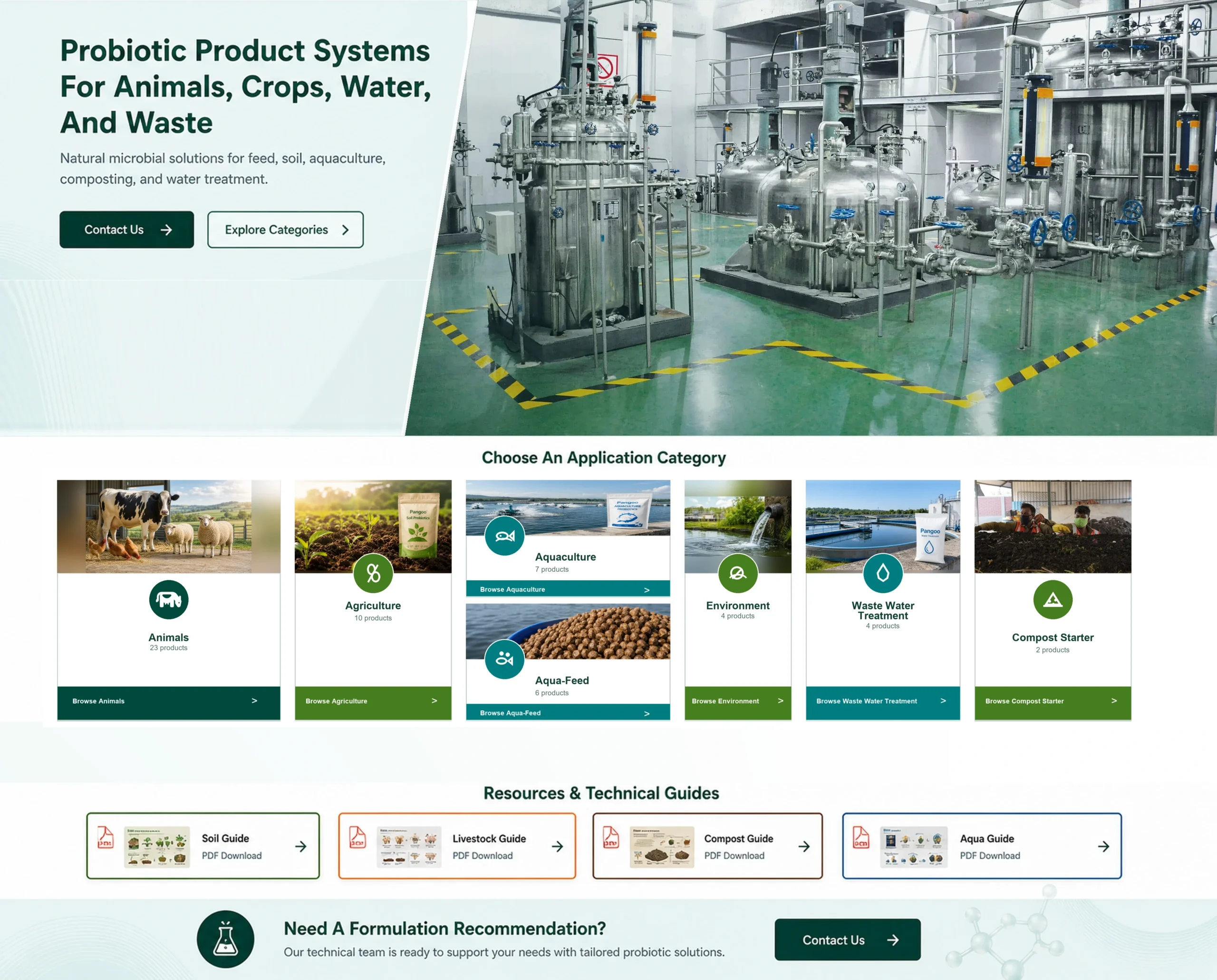
Task: Click the PDF icon on Aqua Guide card
Action: pyautogui.click(x=860, y=837)
